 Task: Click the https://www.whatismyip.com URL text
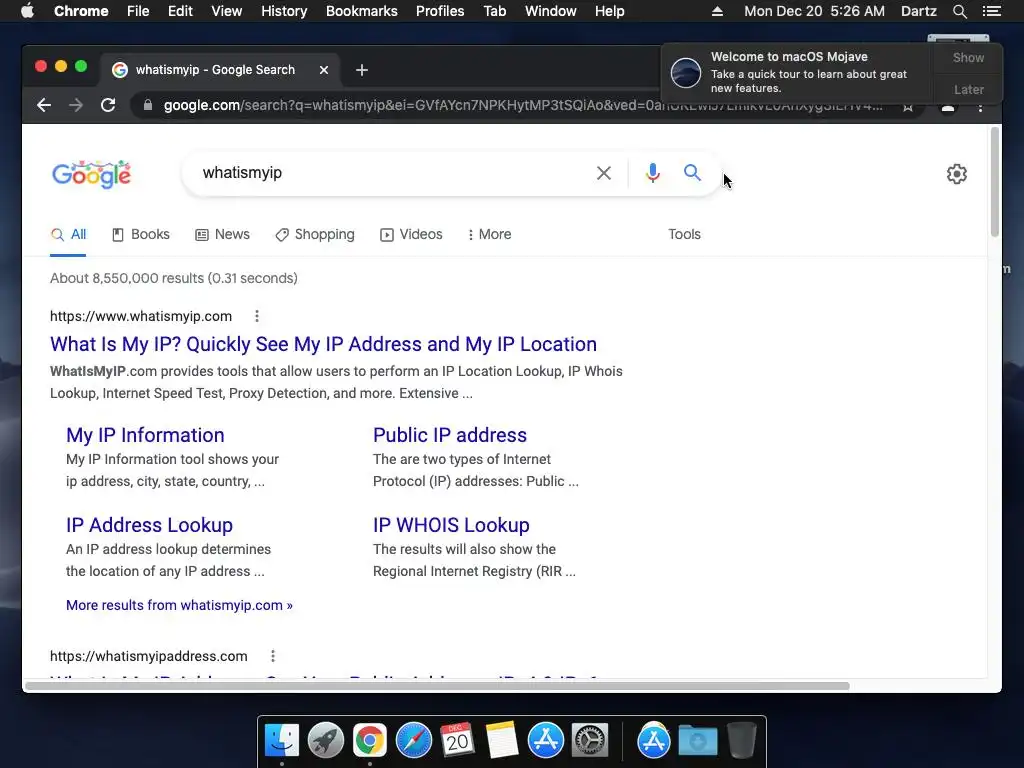tap(141, 316)
